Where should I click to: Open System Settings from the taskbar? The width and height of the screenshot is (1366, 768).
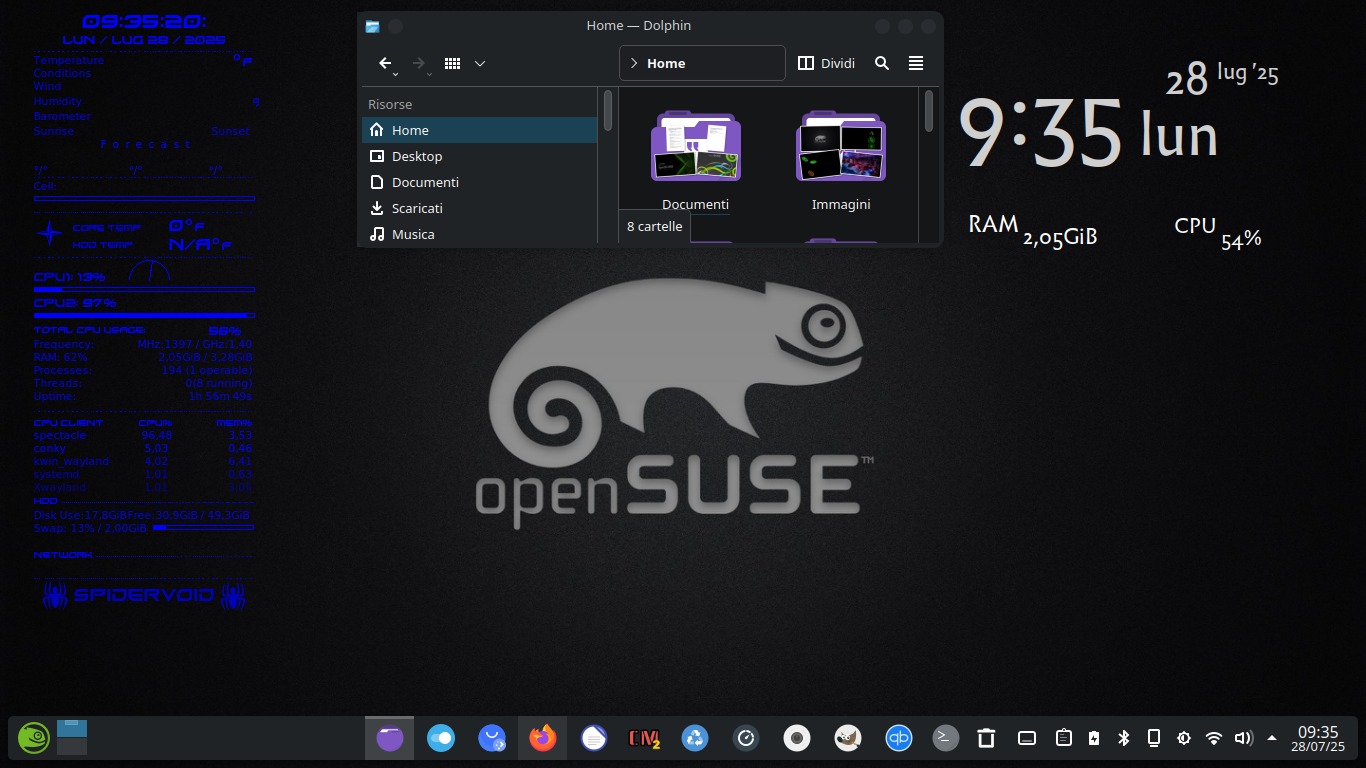[x=441, y=738]
